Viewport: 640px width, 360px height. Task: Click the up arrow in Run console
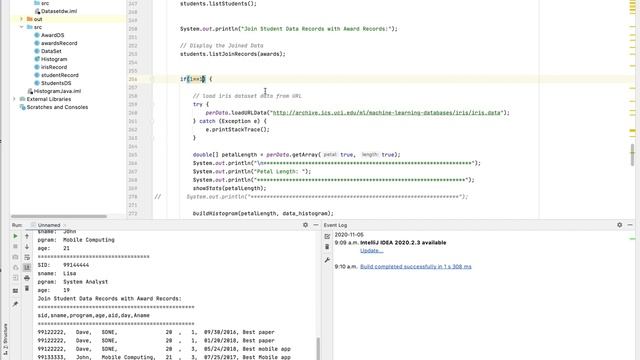pos(27,236)
